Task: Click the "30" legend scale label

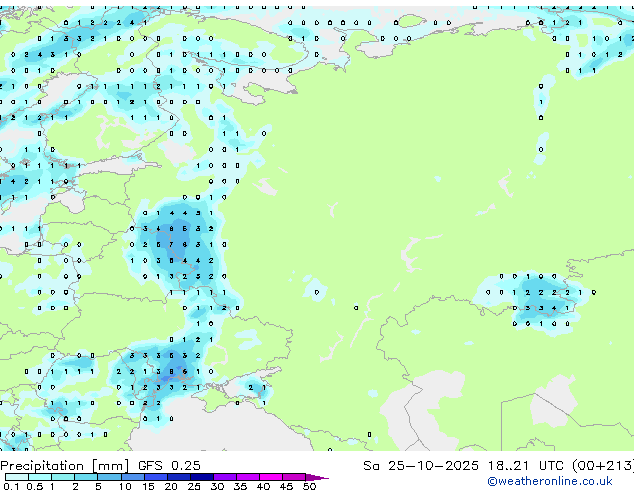Action: tap(218, 486)
